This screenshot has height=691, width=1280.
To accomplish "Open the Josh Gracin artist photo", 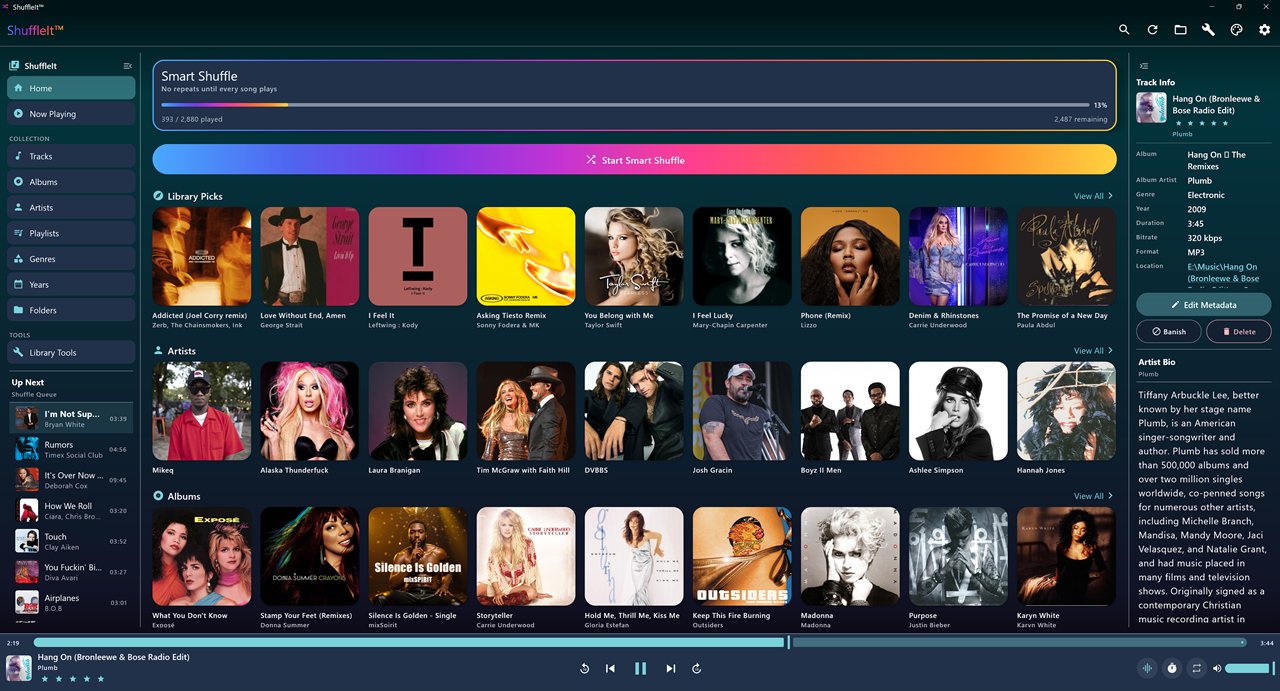I will (x=742, y=411).
